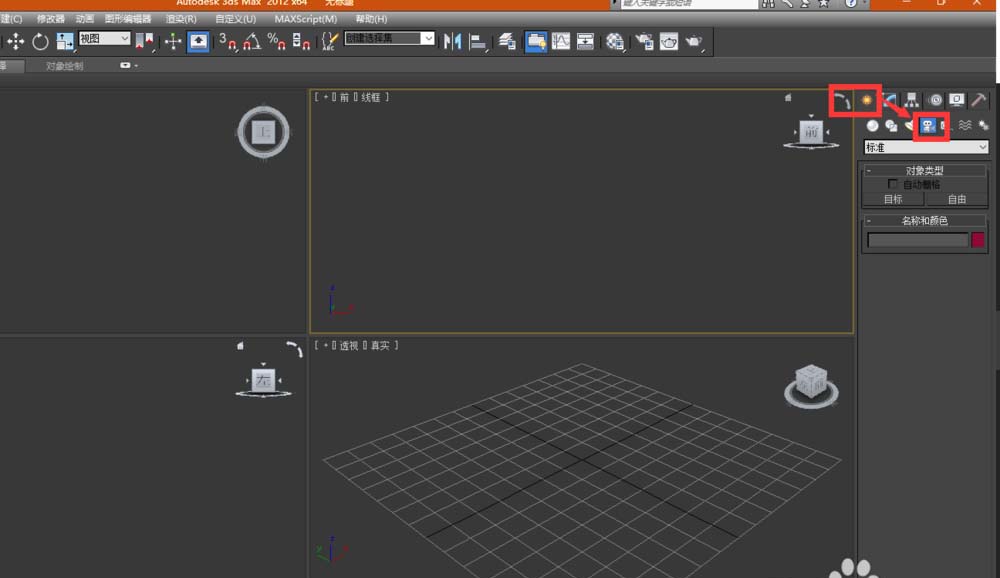This screenshot has height=578, width=1000.
Task: Toggle Spinner Snap
Action: pyautogui.click(x=300, y=42)
